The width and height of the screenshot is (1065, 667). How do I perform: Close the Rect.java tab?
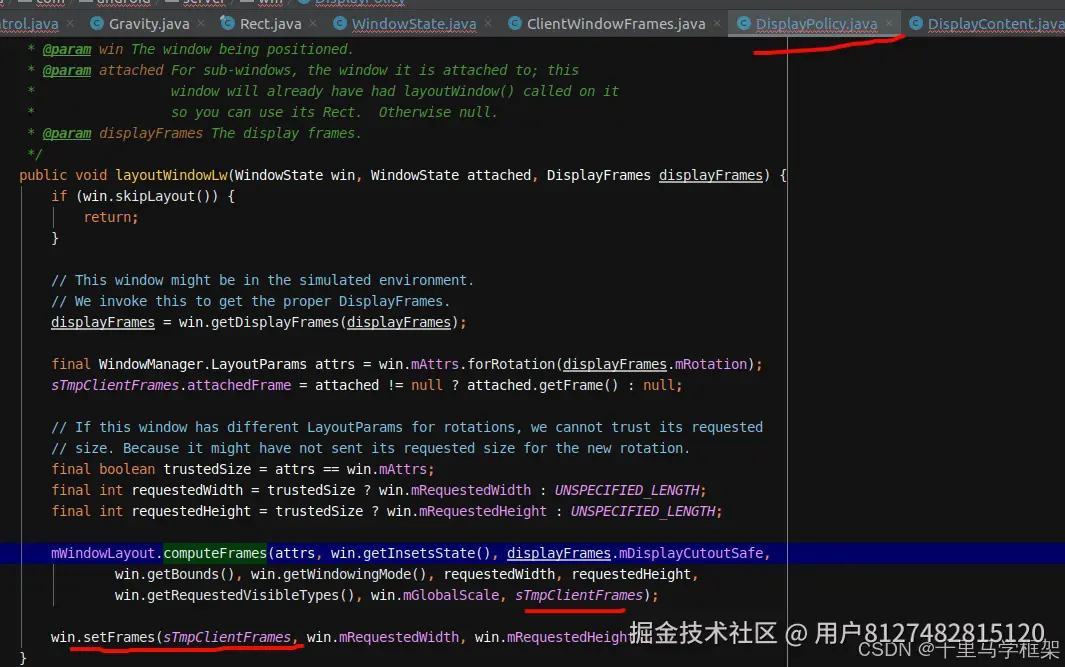tap(313, 24)
